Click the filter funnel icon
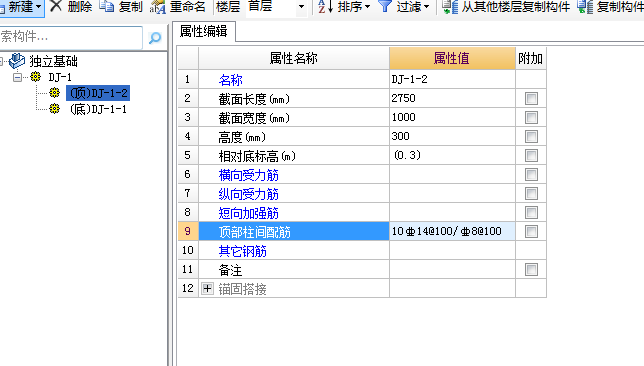 [384, 7]
